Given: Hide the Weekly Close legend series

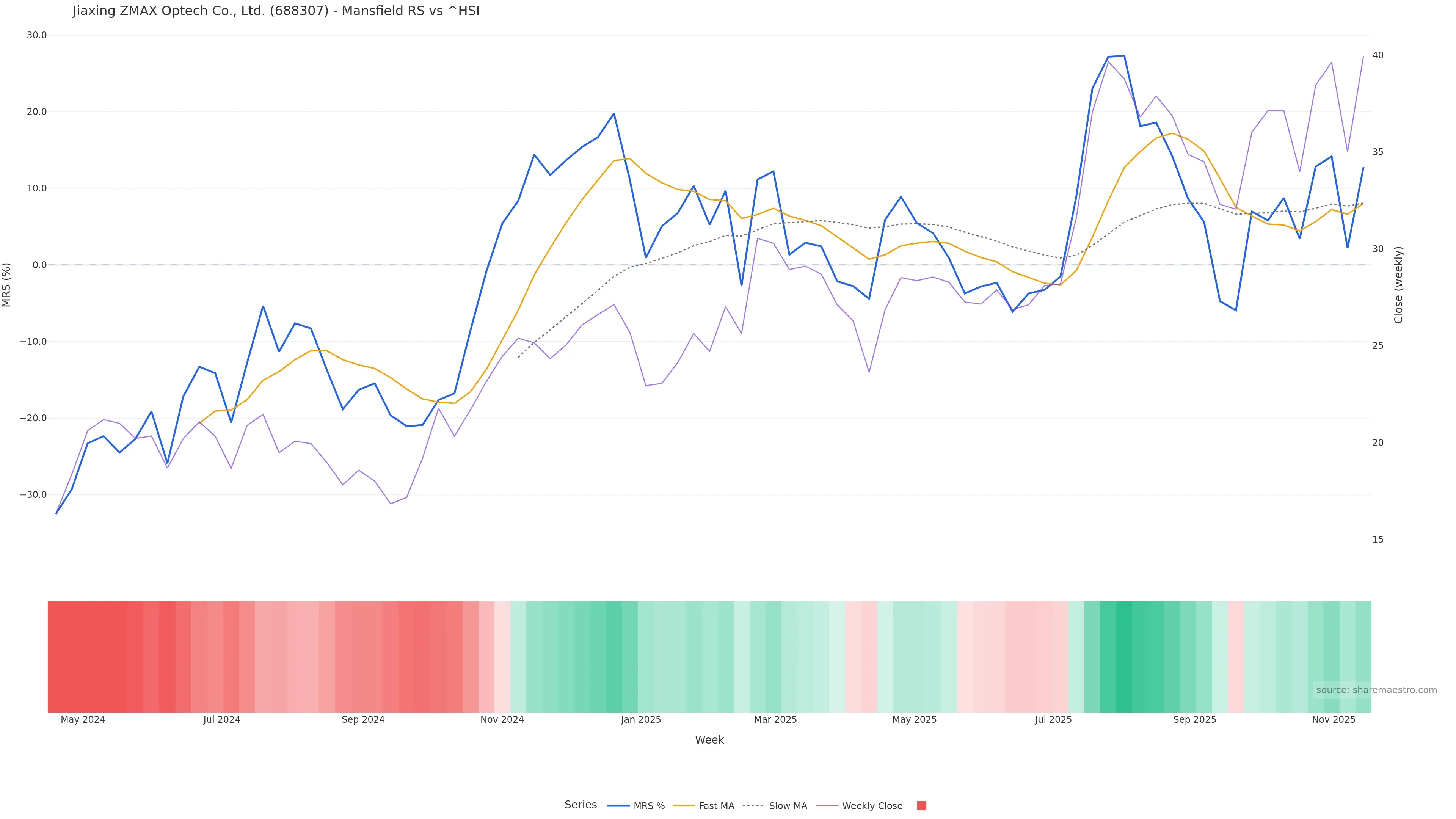Looking at the screenshot, I should [x=860, y=806].
